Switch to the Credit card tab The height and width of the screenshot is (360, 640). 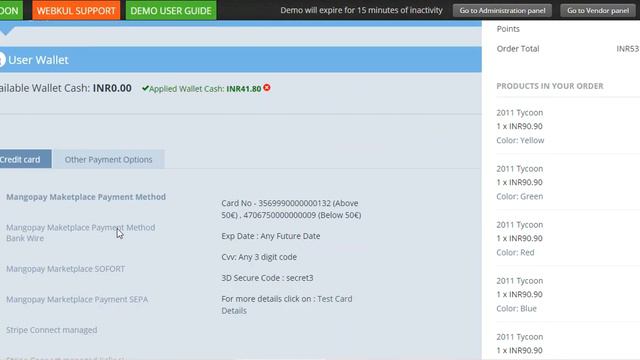[x=25, y=159]
